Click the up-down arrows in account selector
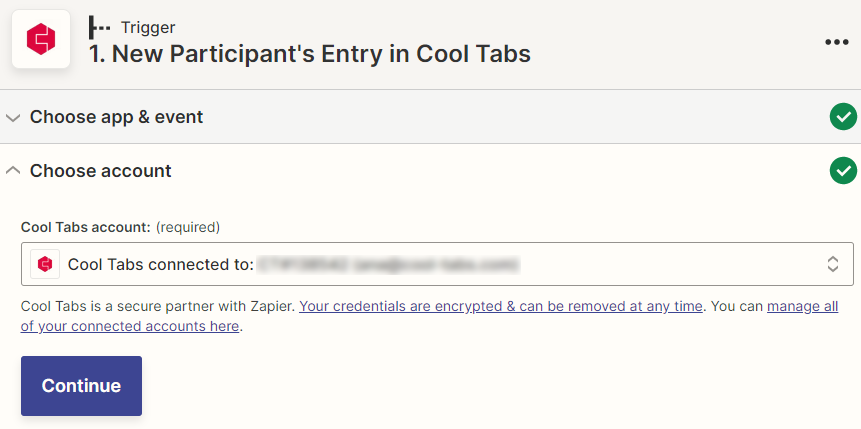The image size is (861, 429). tap(832, 264)
